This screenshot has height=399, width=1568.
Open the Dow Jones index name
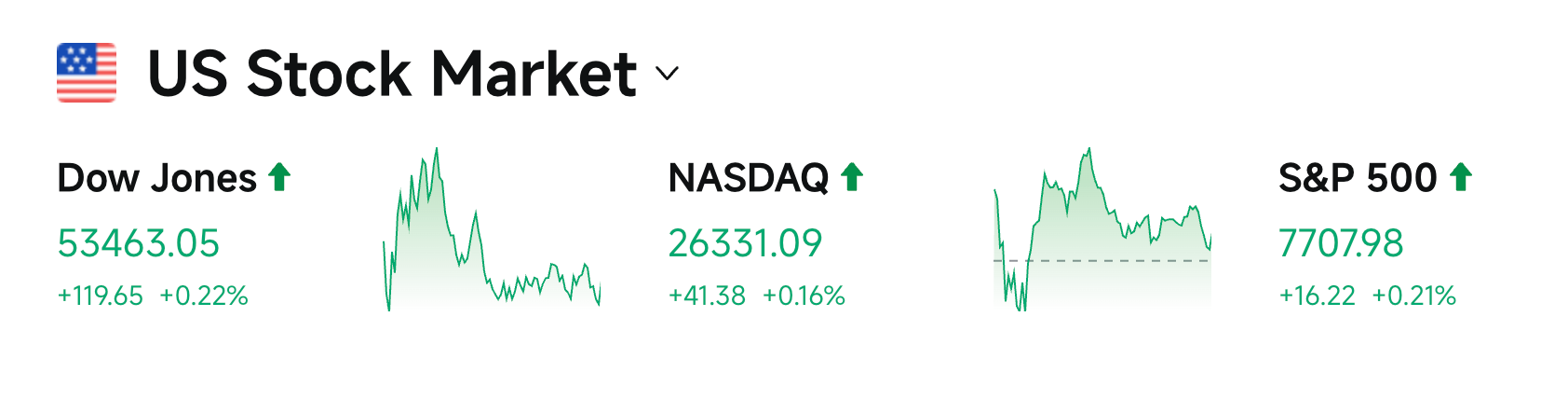point(156,178)
